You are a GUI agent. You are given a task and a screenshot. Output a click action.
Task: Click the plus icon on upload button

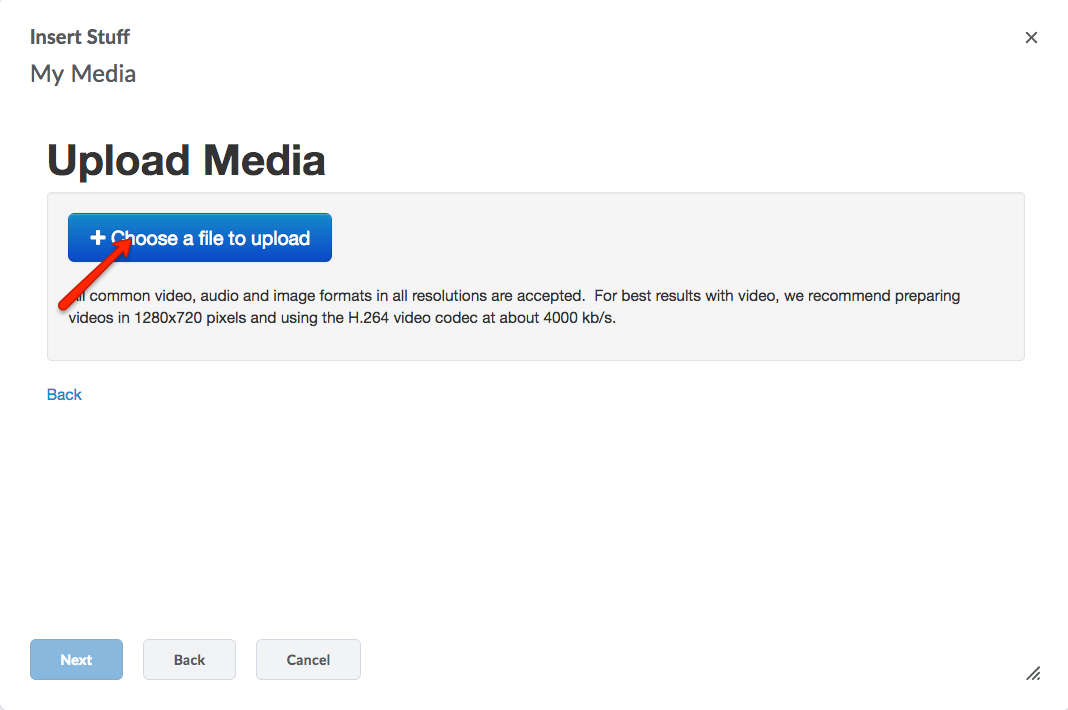point(97,238)
